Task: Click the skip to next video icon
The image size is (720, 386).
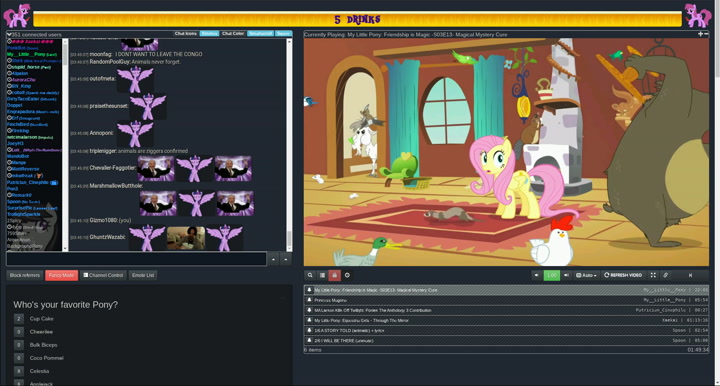Action: (x=690, y=275)
